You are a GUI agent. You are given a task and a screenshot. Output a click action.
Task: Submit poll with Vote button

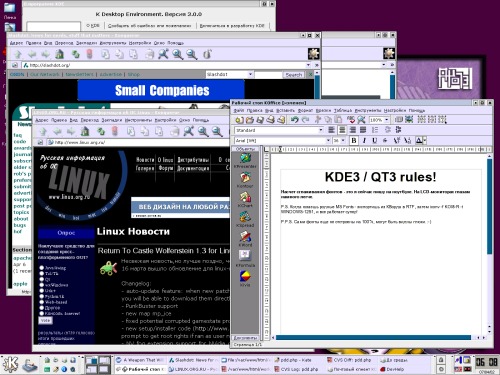pyautogui.click(x=45, y=320)
